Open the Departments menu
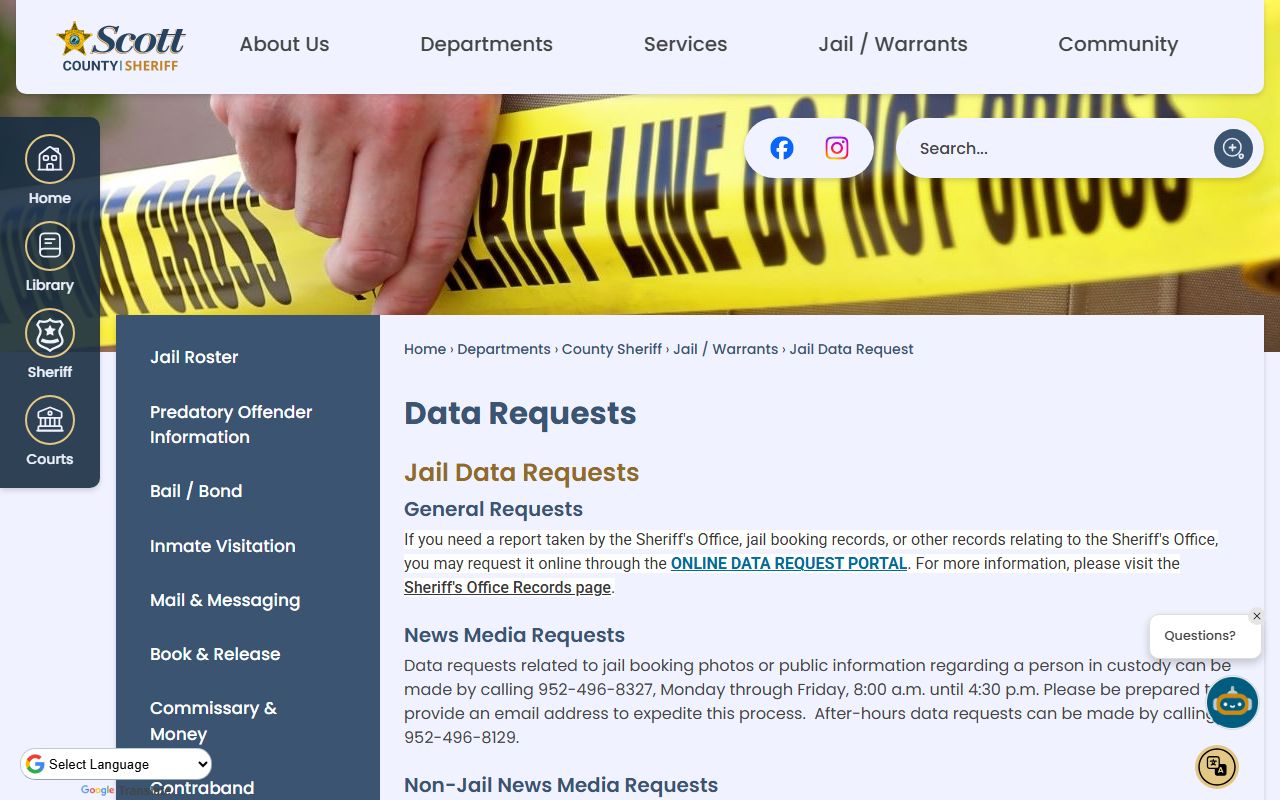This screenshot has width=1280, height=800. (486, 44)
